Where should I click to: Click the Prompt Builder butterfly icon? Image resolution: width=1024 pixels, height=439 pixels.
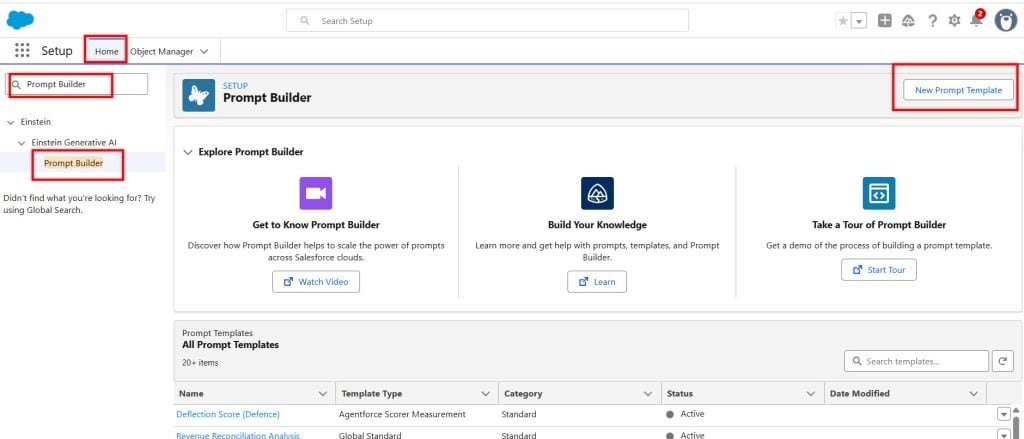coord(199,95)
